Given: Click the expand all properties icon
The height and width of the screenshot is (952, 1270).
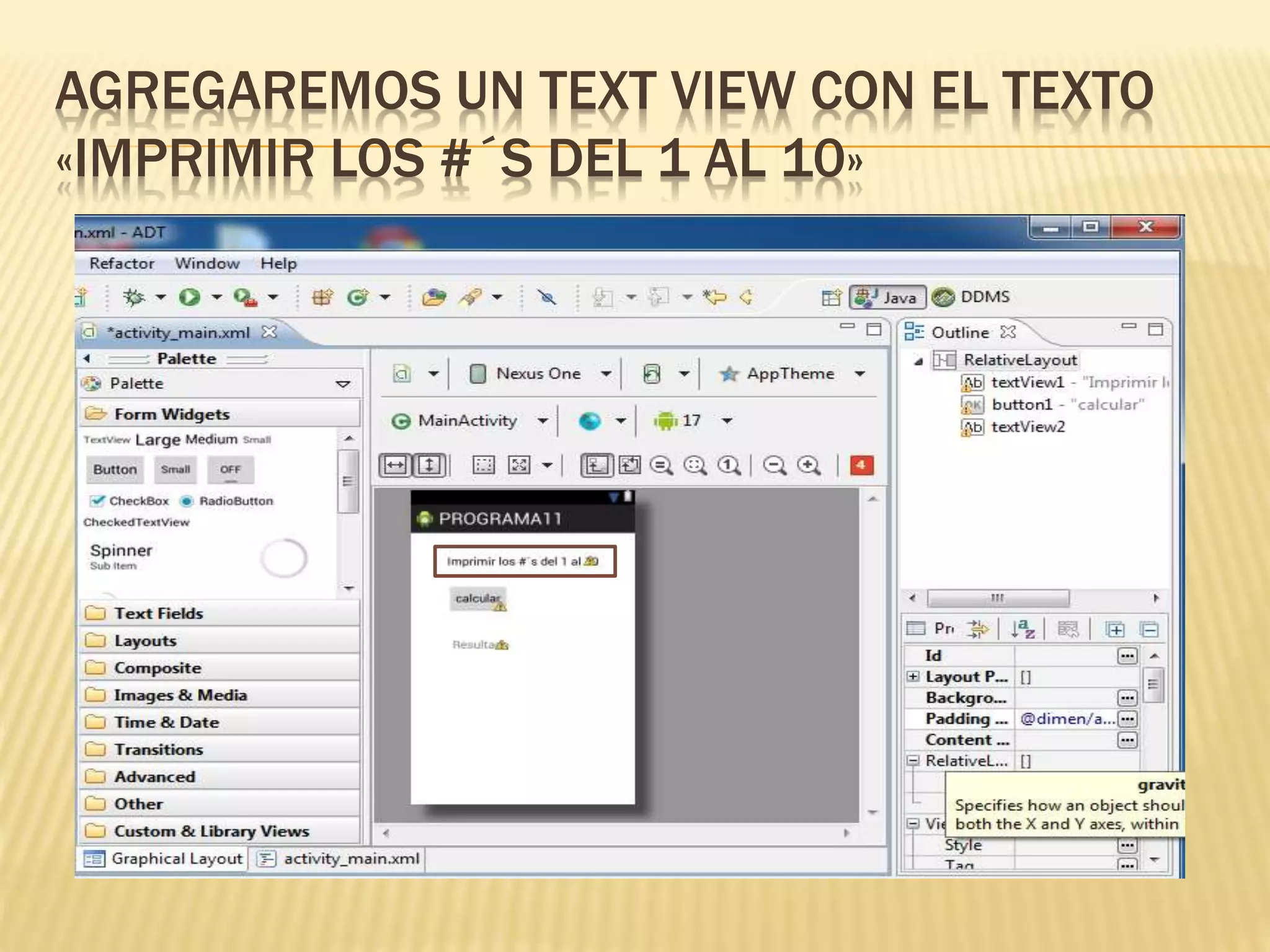Looking at the screenshot, I should point(1114,630).
